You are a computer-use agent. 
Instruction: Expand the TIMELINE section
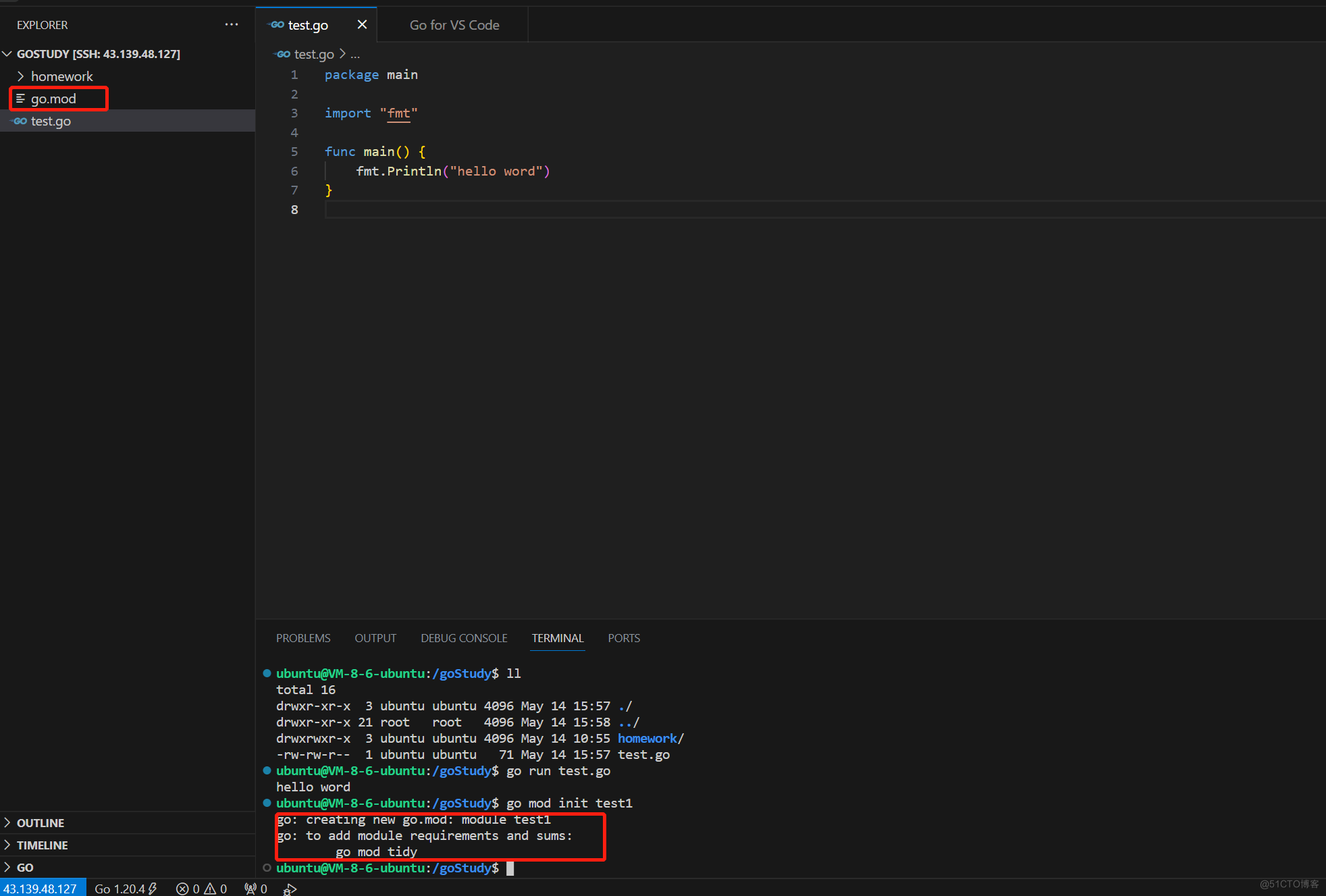(x=128, y=845)
